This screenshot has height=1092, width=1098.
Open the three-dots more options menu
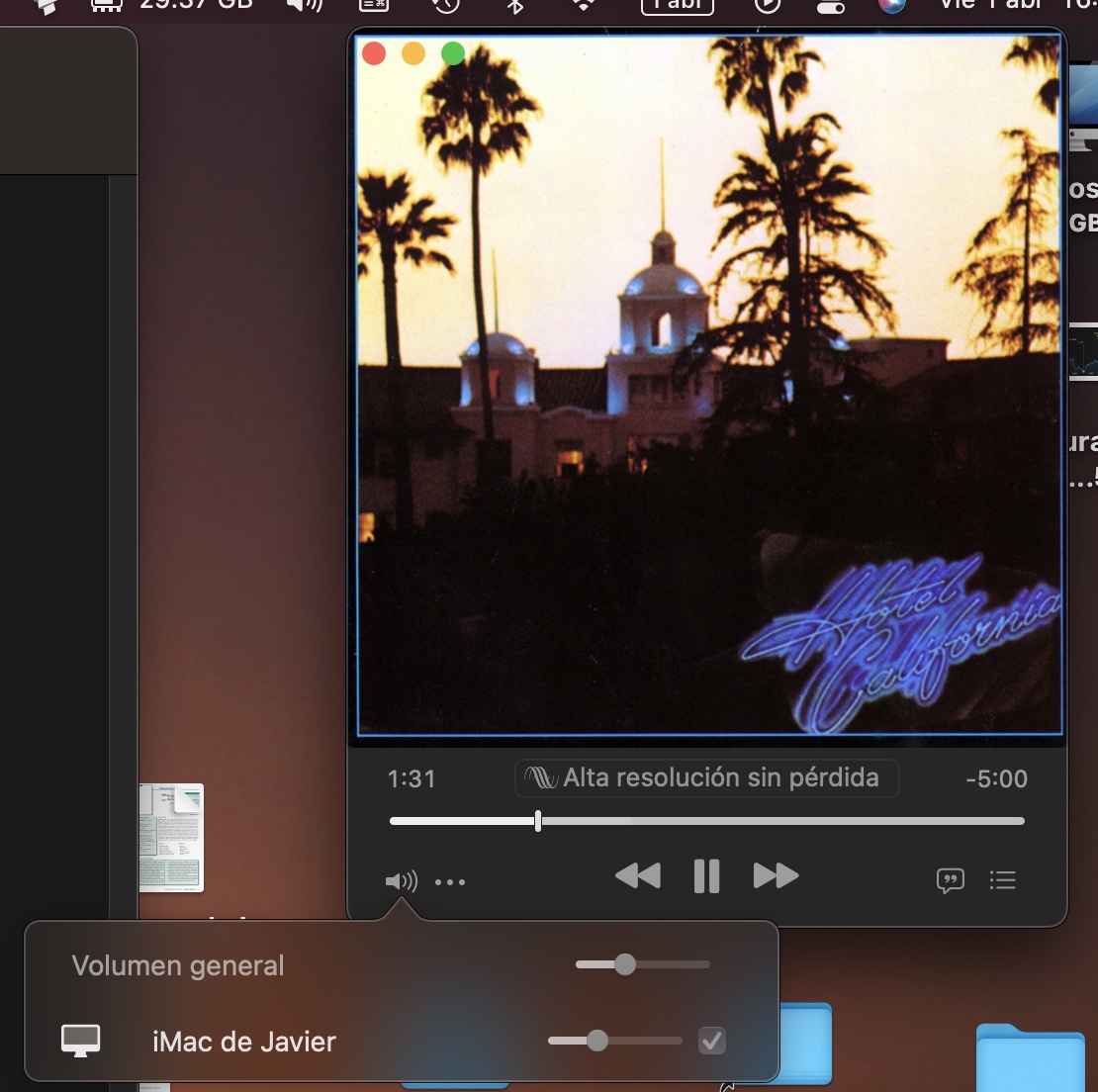pyautogui.click(x=449, y=882)
